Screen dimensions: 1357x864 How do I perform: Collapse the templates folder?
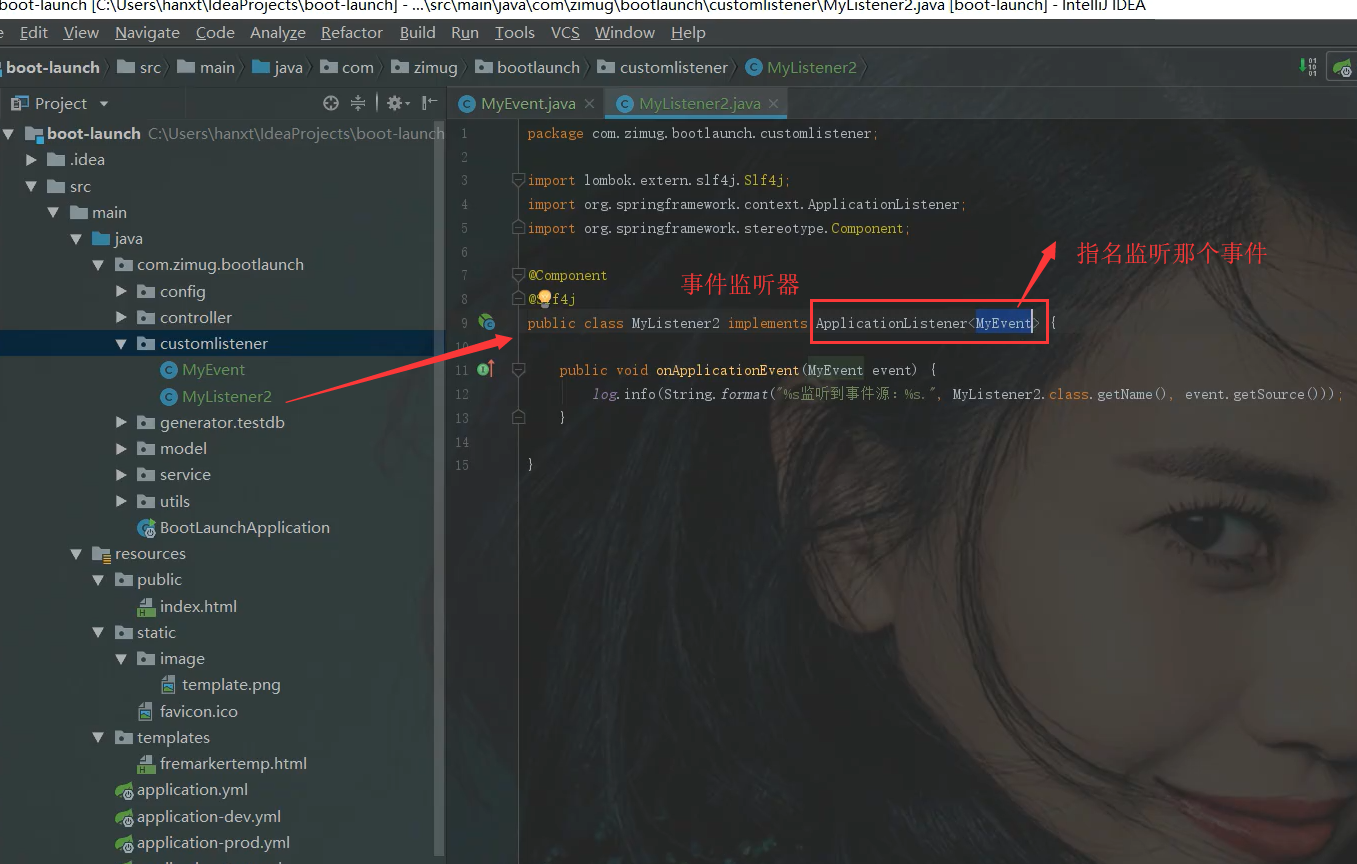coord(98,737)
